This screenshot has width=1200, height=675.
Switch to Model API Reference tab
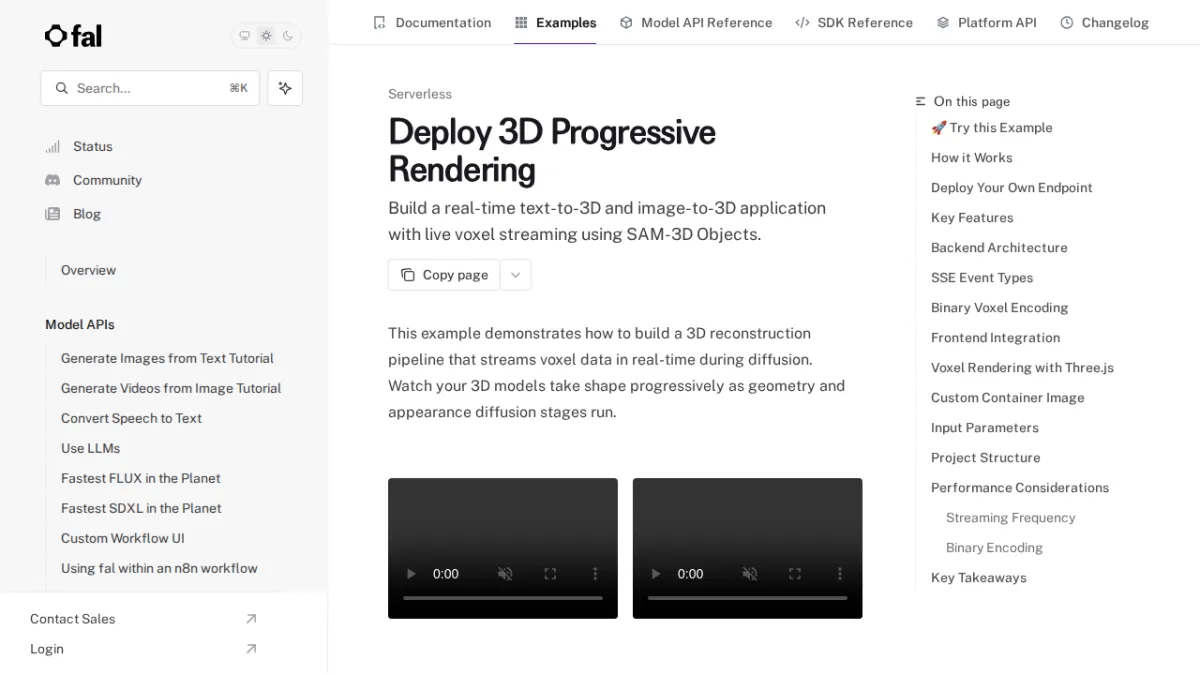click(696, 22)
